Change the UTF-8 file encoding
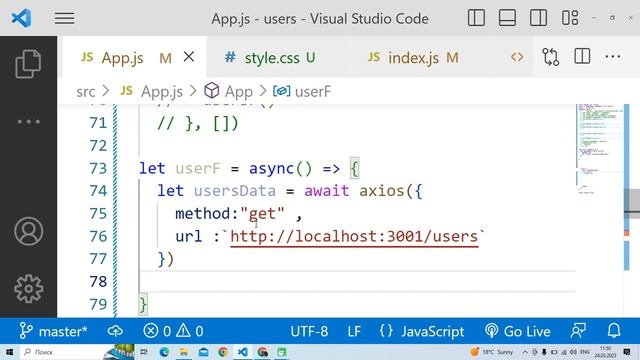This screenshot has width=640, height=360. (309, 331)
